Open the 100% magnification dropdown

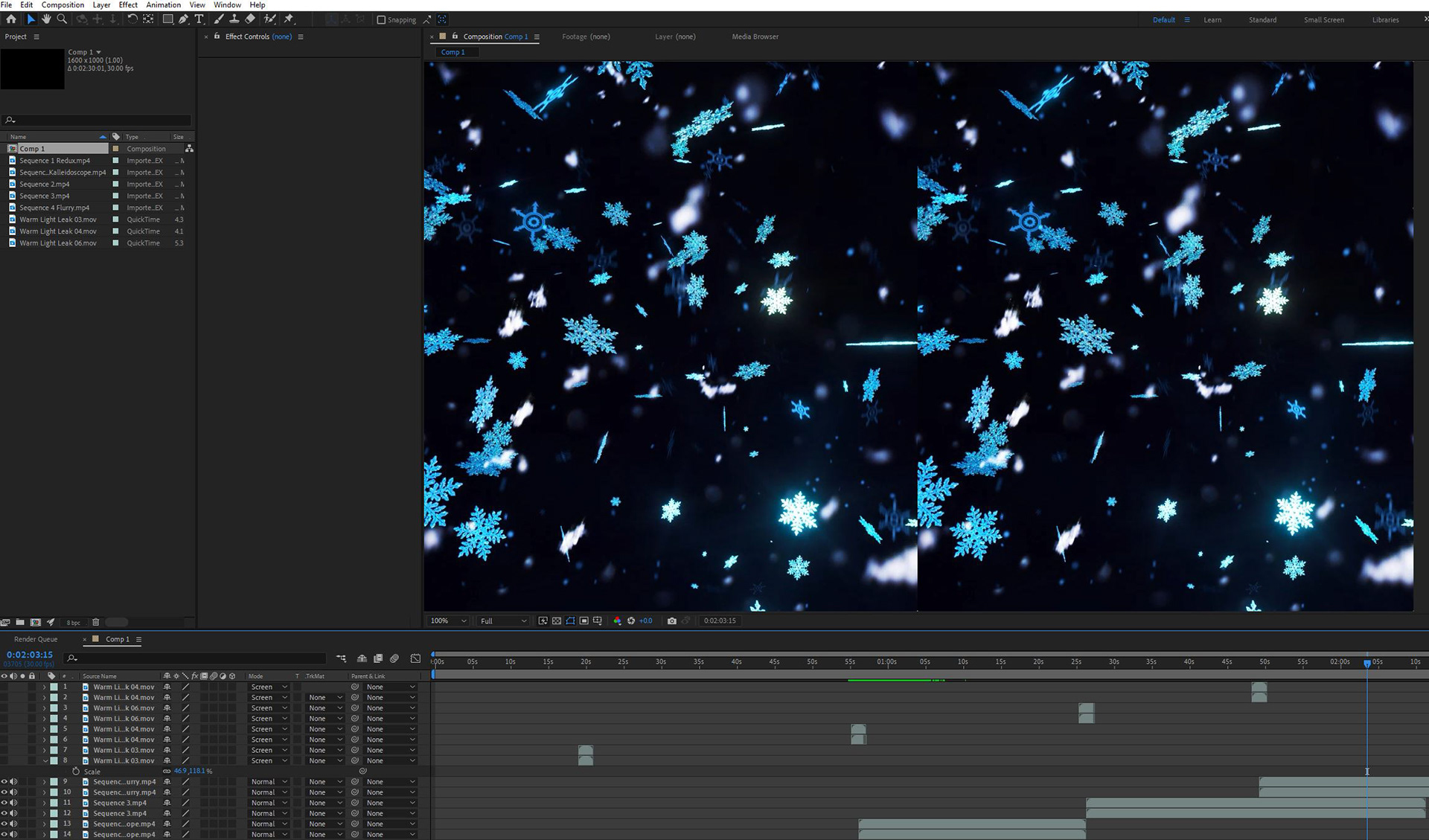448,621
